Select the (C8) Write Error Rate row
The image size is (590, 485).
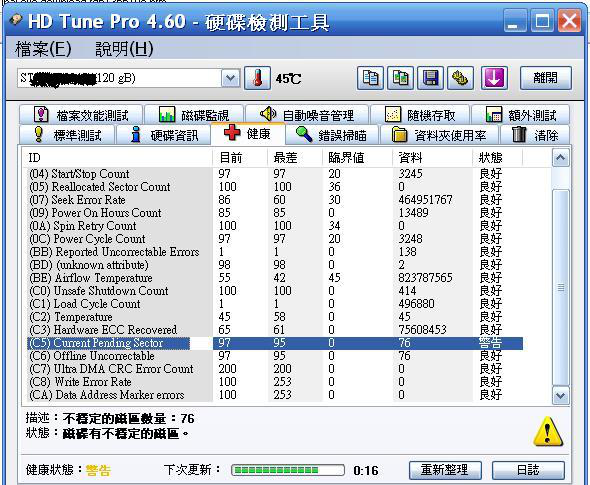pyautogui.click(x=275, y=382)
